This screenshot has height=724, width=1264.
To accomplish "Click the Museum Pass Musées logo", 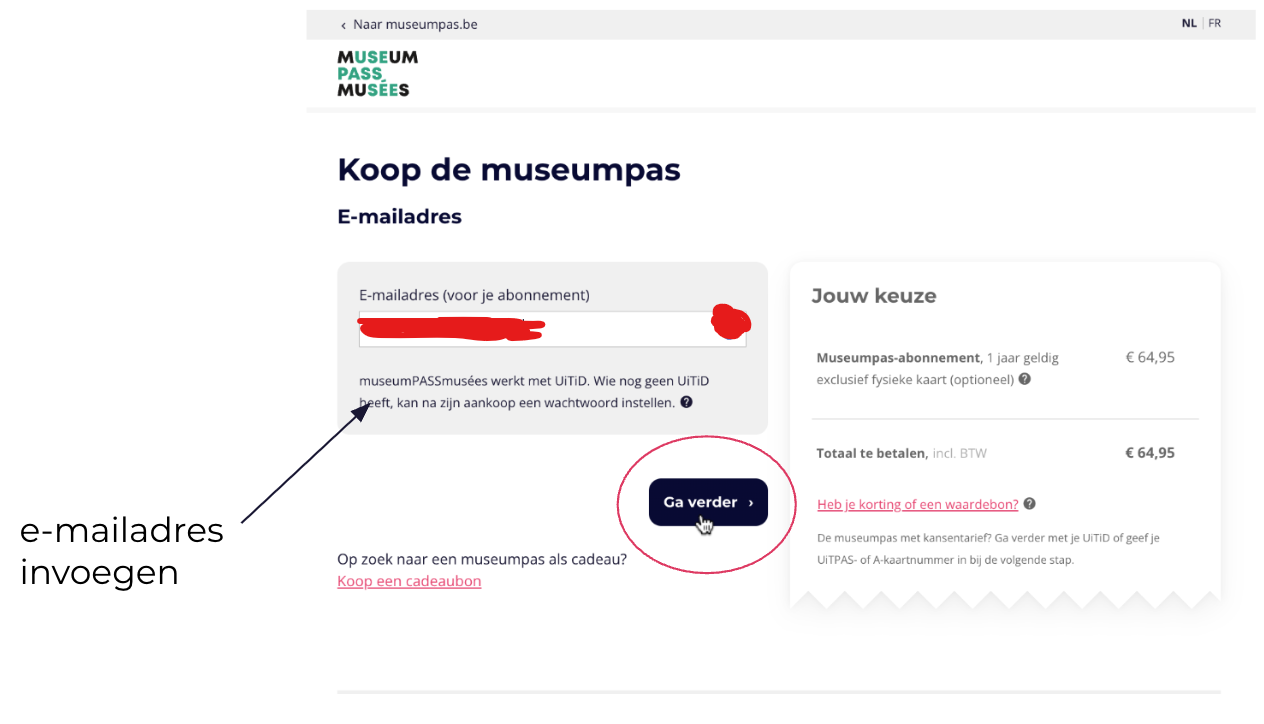I will pos(378,73).
